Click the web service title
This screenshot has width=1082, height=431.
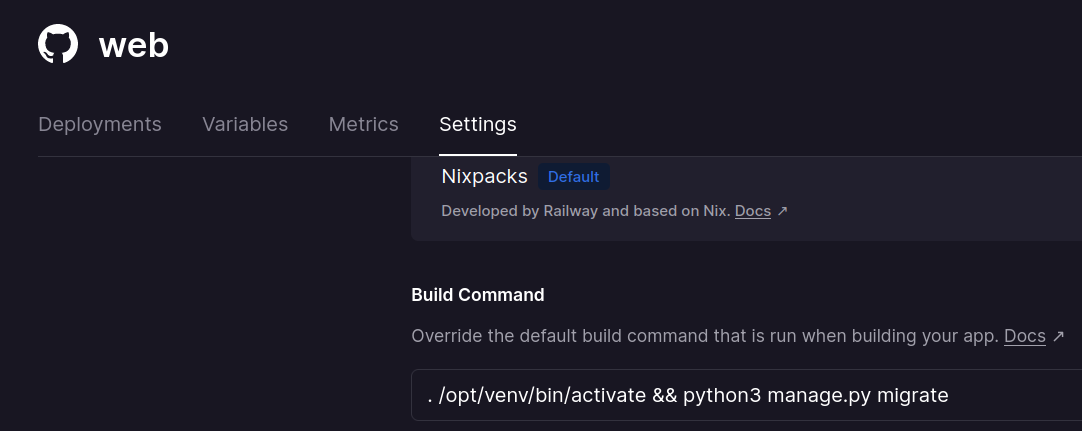coord(134,46)
